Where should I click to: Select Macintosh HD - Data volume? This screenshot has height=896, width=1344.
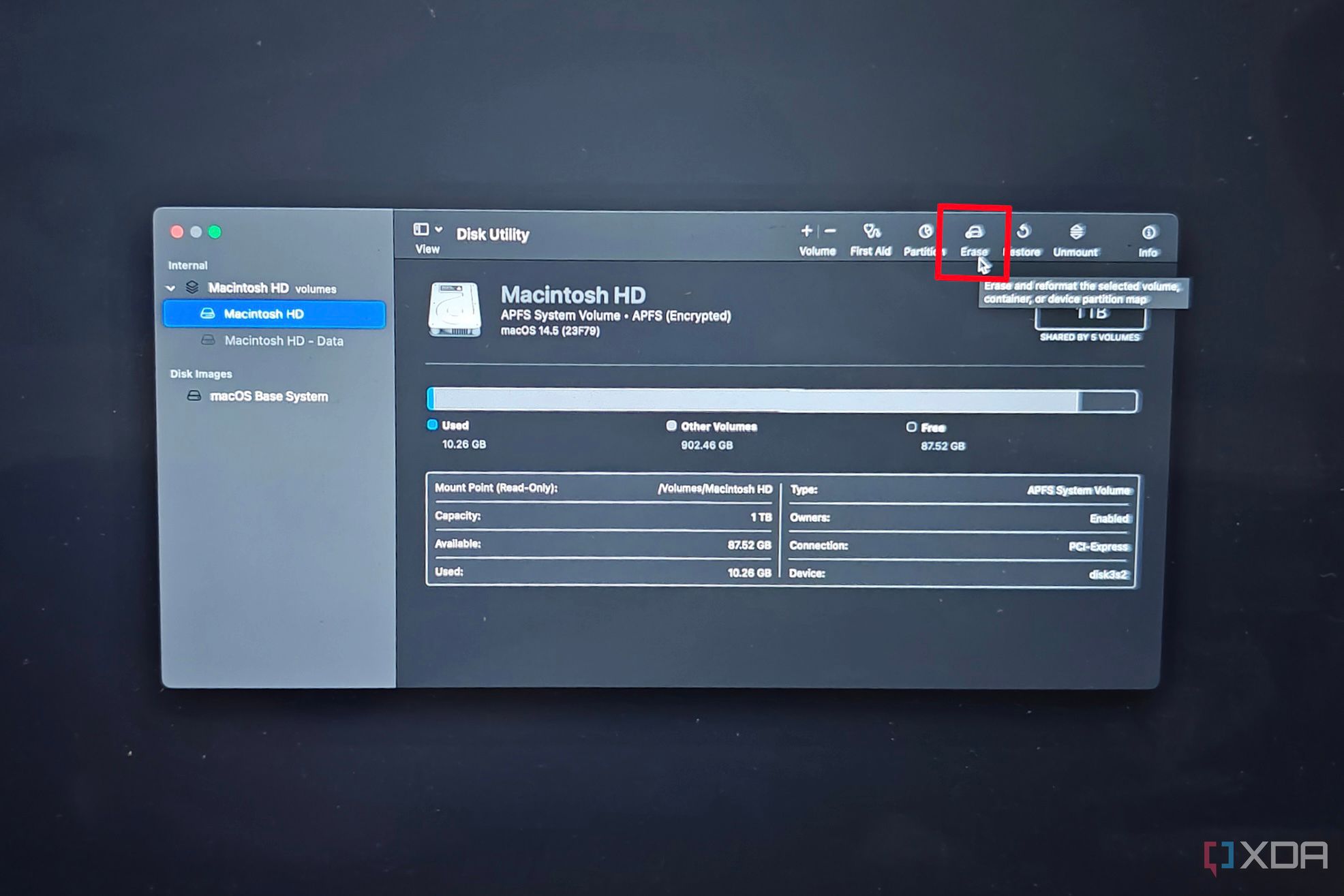tap(274, 341)
